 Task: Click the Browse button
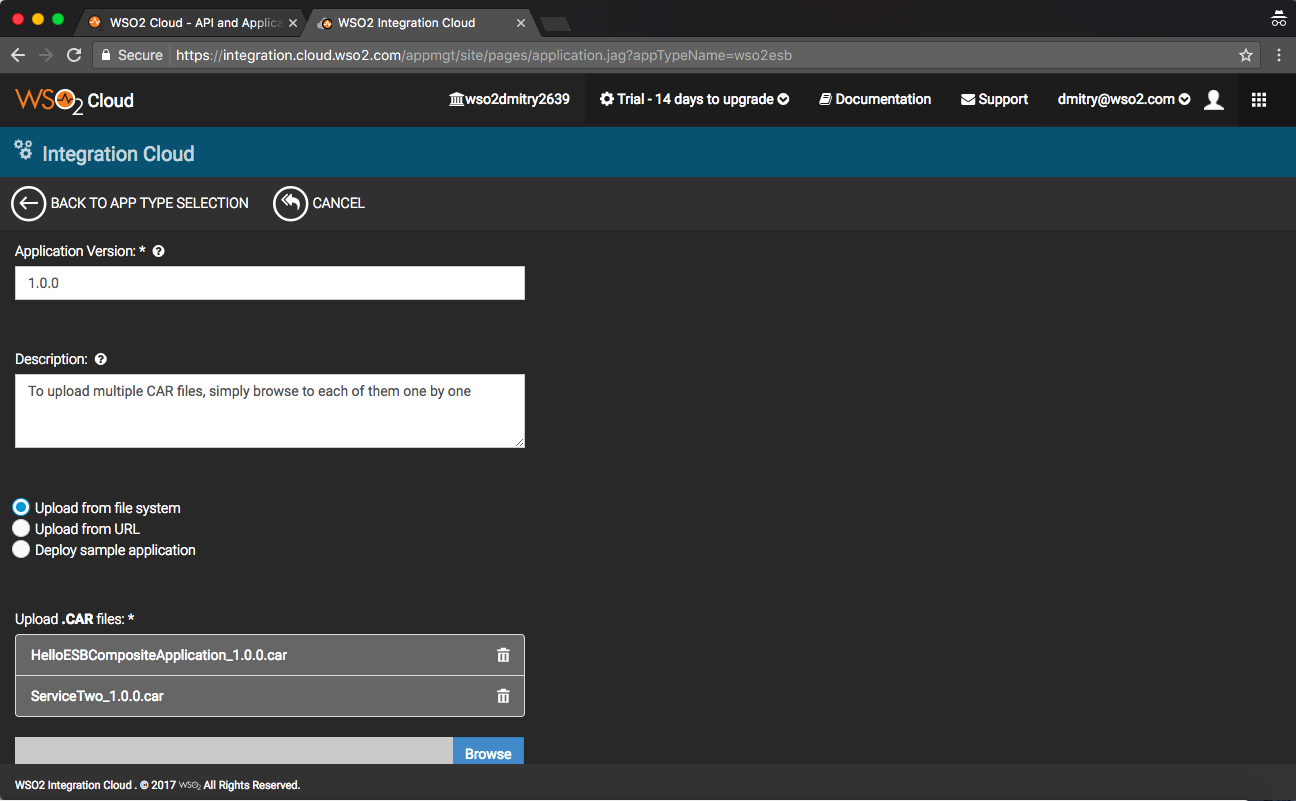(488, 753)
